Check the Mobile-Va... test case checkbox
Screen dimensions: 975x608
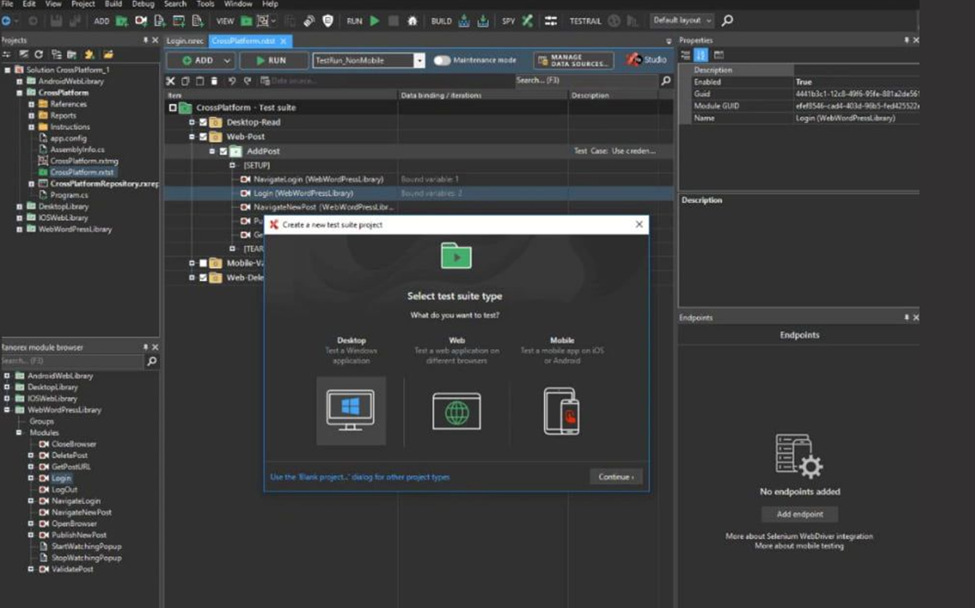tap(203, 263)
